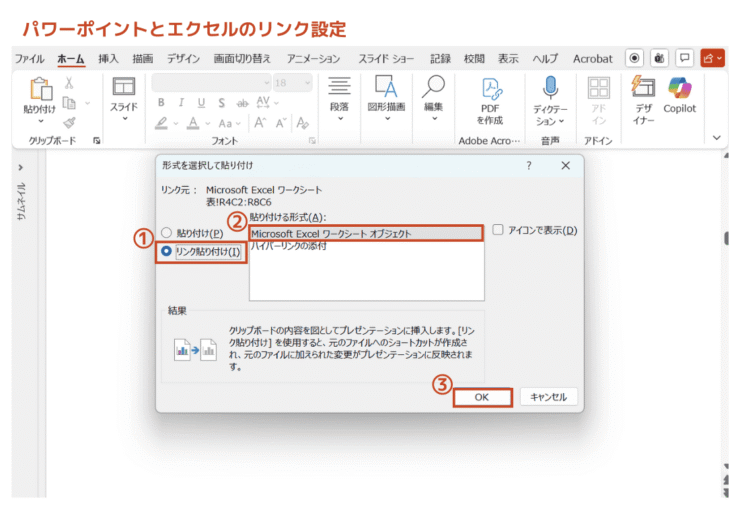The image size is (740, 505).
Task: Open the ファイル tab
Action: 29,59
